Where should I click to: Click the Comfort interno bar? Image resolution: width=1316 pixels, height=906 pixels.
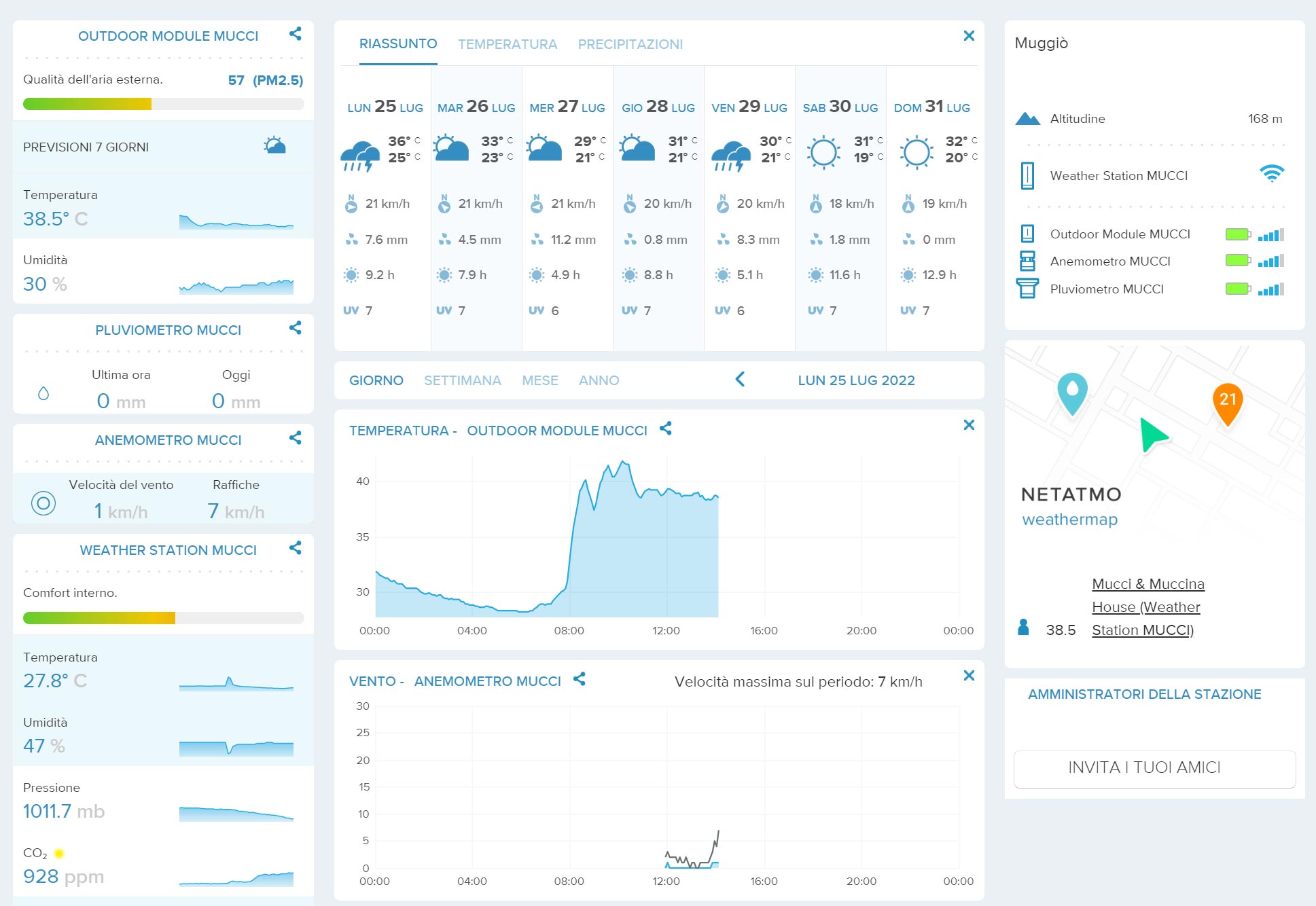164,618
